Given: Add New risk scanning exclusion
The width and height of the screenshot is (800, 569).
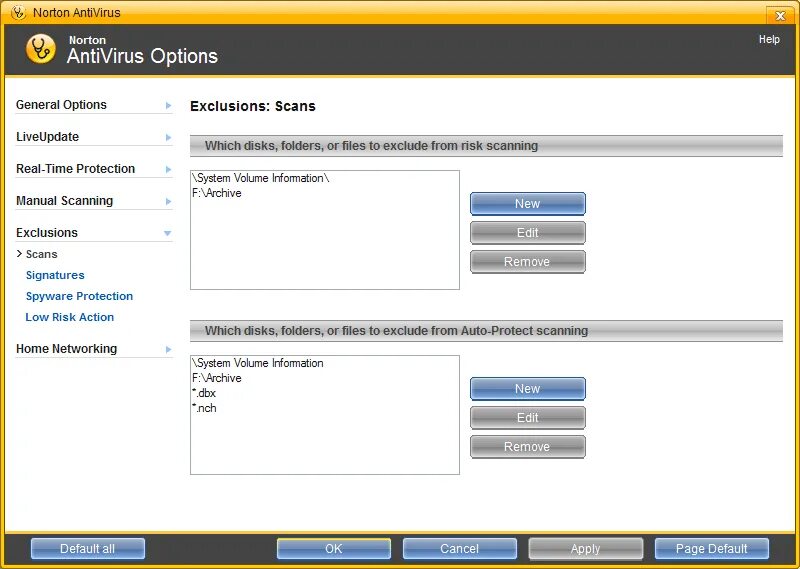Looking at the screenshot, I should click(x=528, y=204).
